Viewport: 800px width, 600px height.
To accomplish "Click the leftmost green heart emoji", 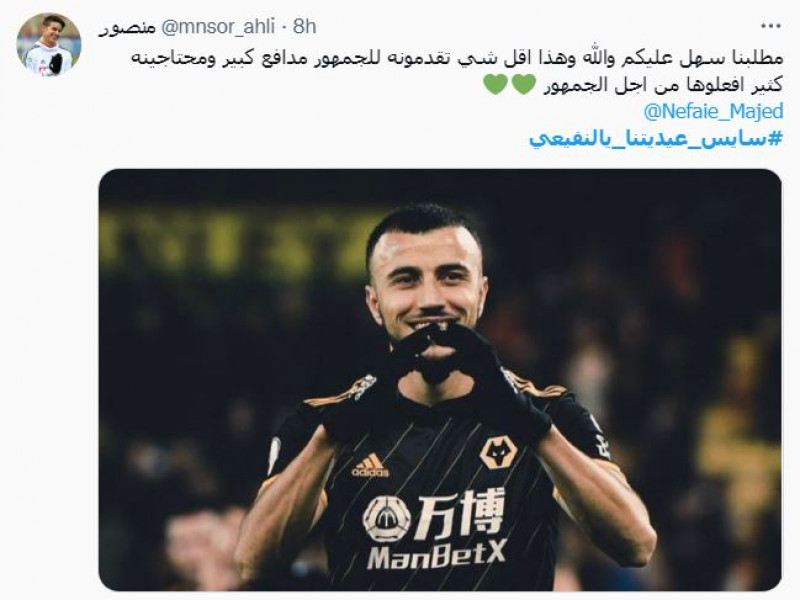I will [495, 84].
